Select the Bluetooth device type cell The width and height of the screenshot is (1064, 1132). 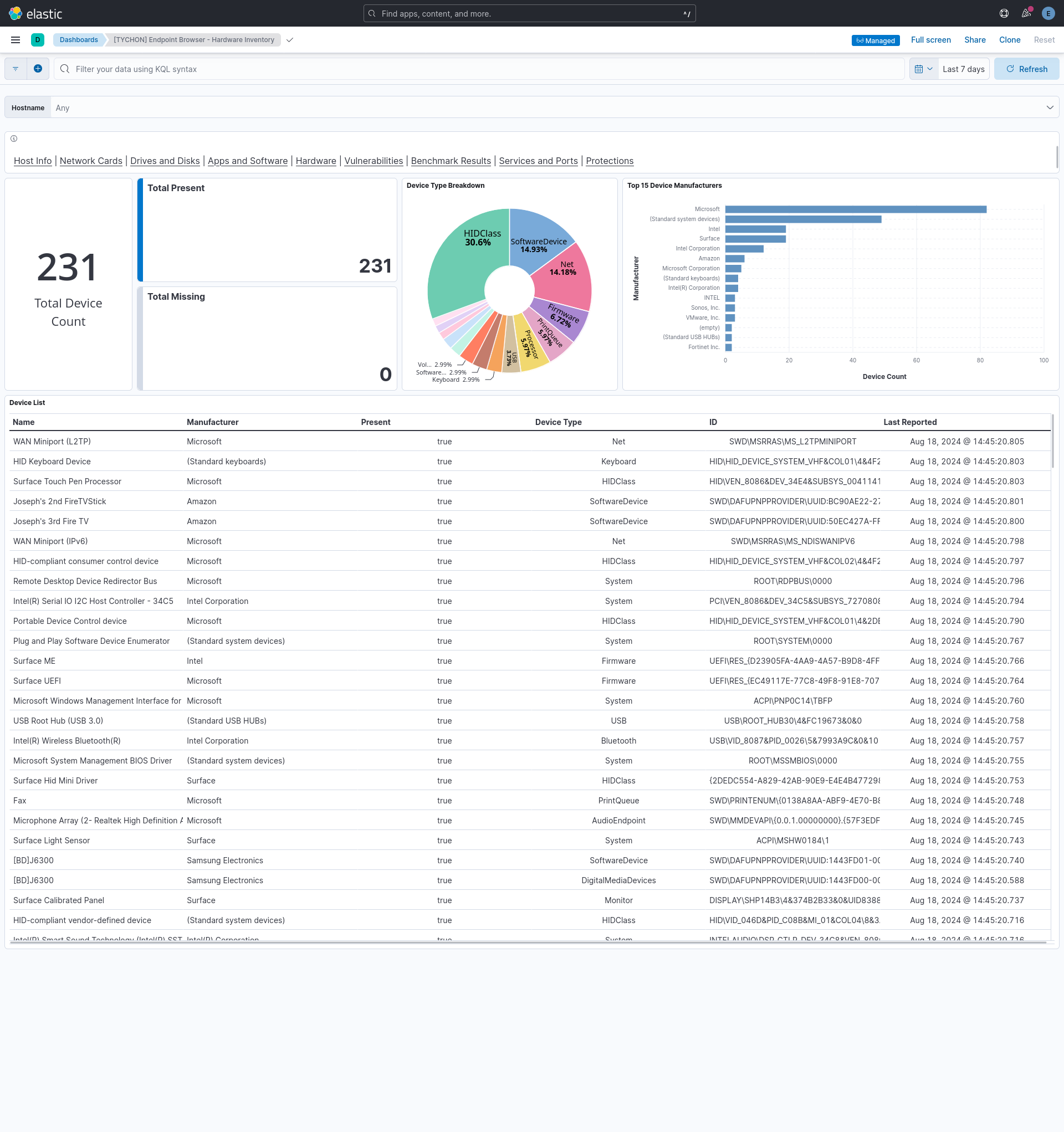618,740
